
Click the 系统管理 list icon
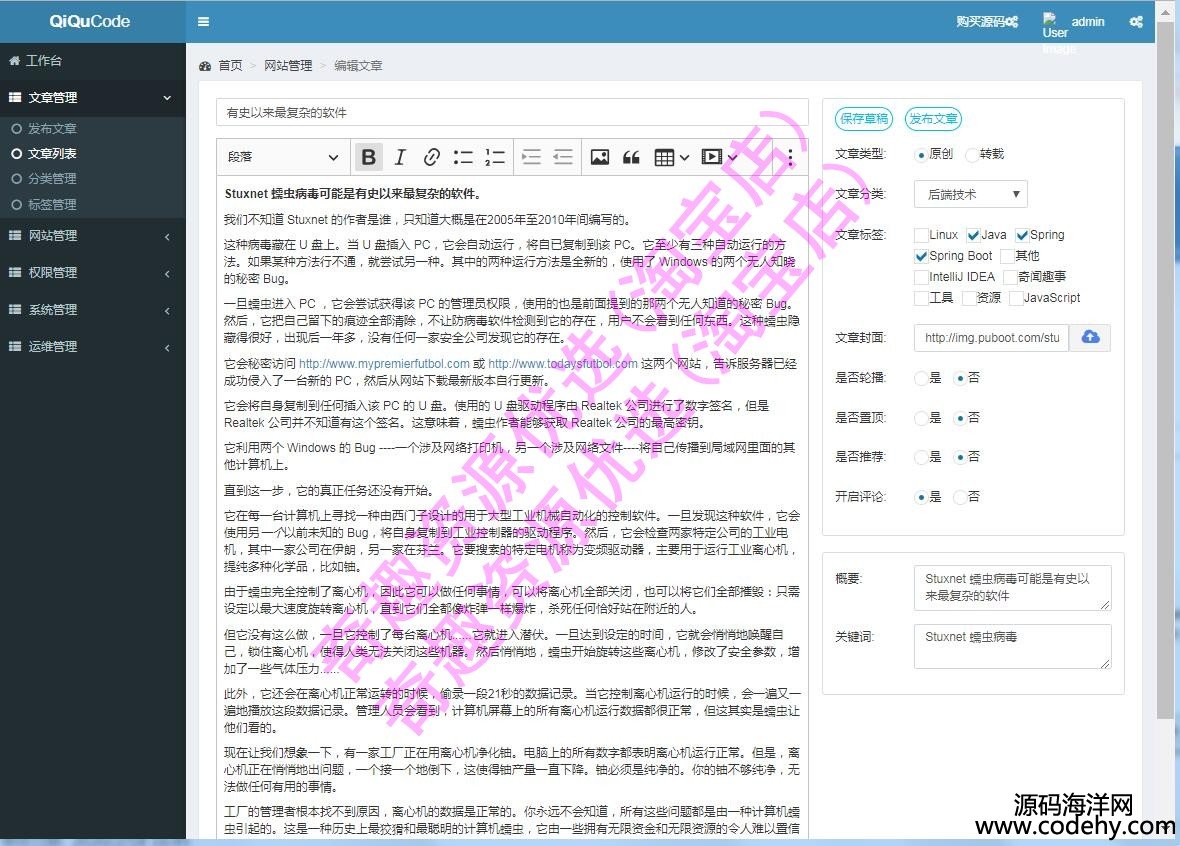pyautogui.click(x=14, y=309)
